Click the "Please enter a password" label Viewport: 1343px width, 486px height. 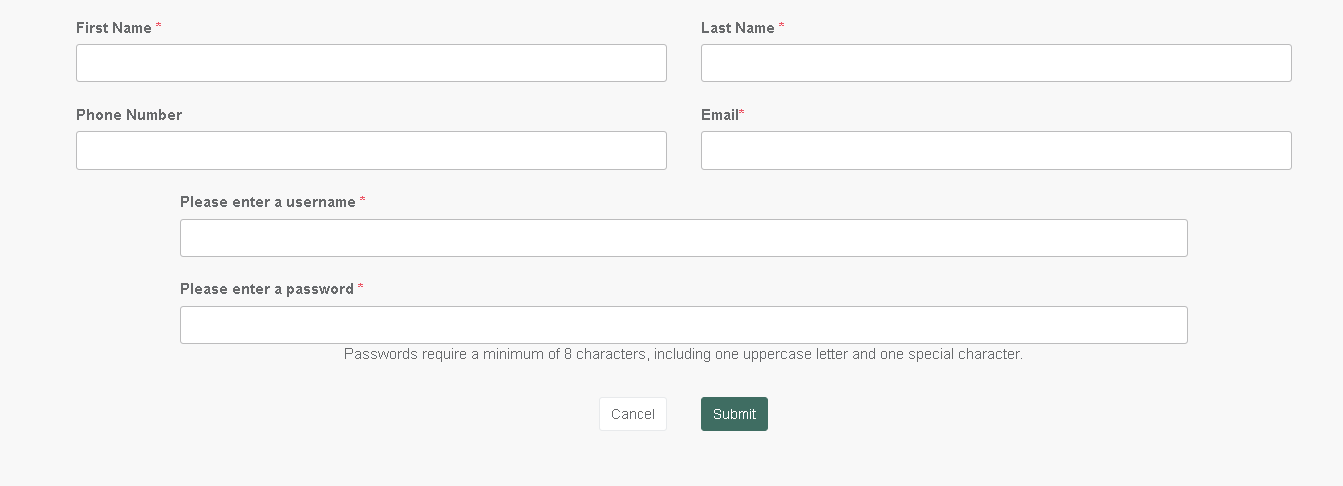pyautogui.click(x=266, y=289)
